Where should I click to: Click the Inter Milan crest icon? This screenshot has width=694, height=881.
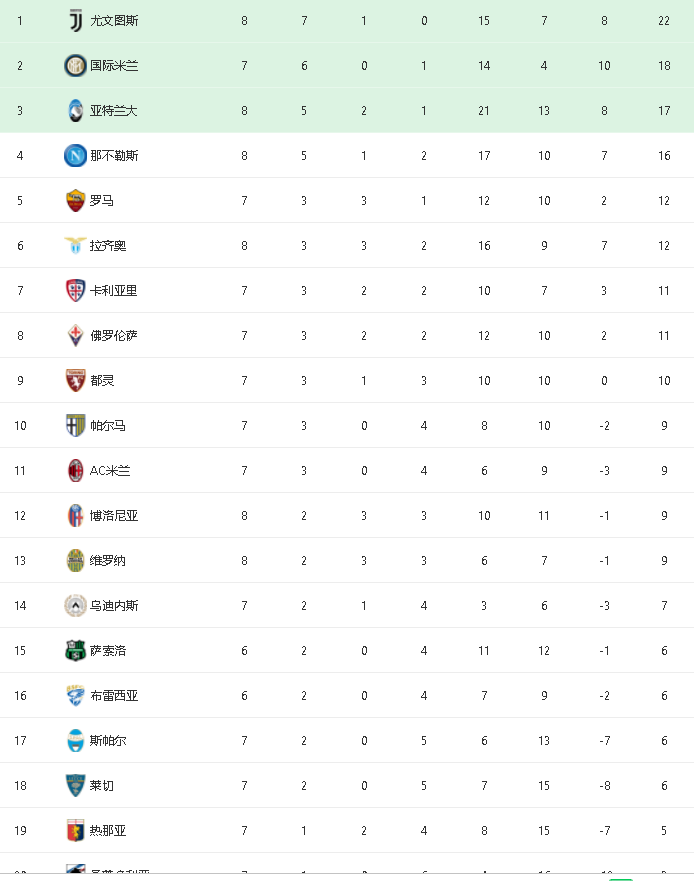pos(75,66)
